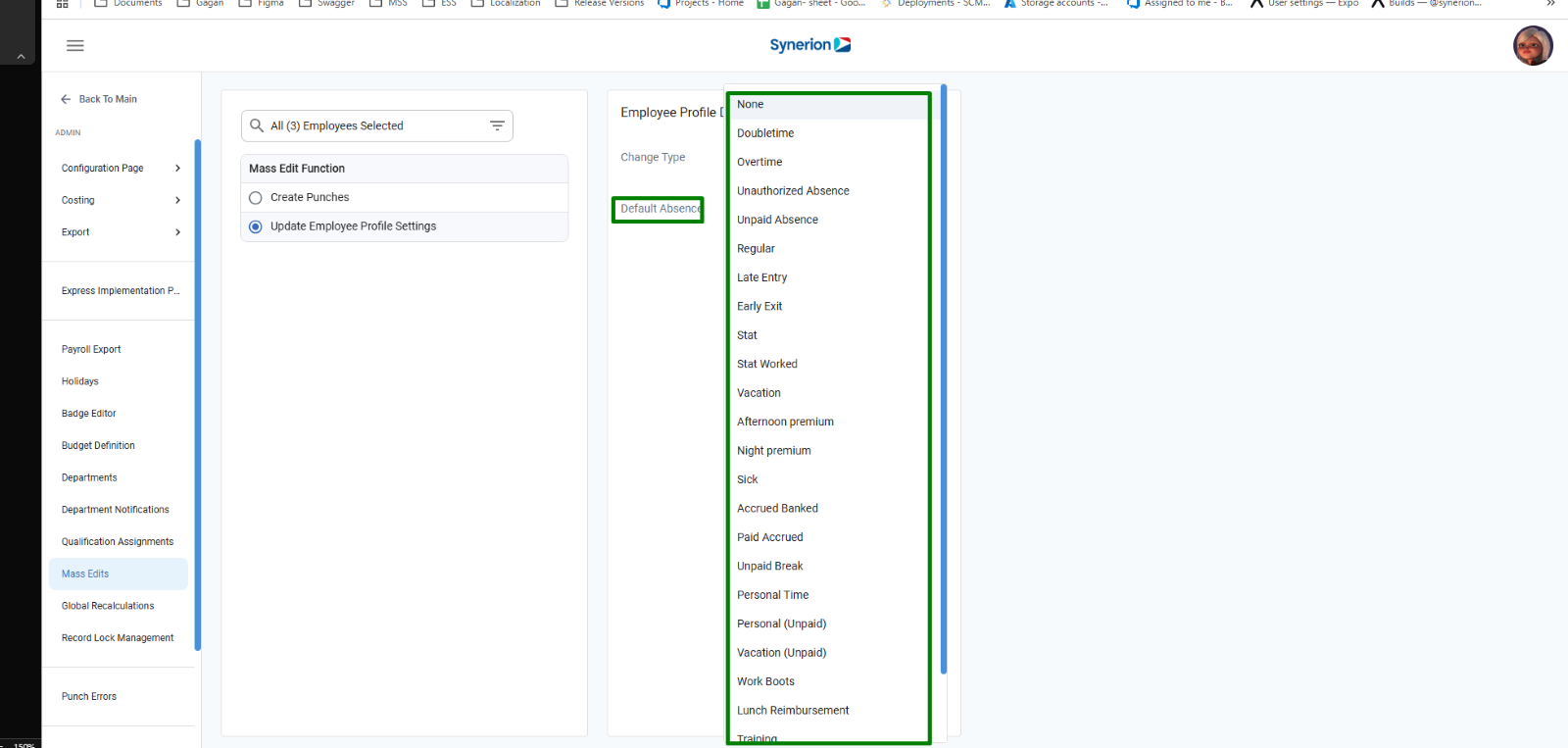Open the Swagger bookmark folder

(x=326, y=3)
